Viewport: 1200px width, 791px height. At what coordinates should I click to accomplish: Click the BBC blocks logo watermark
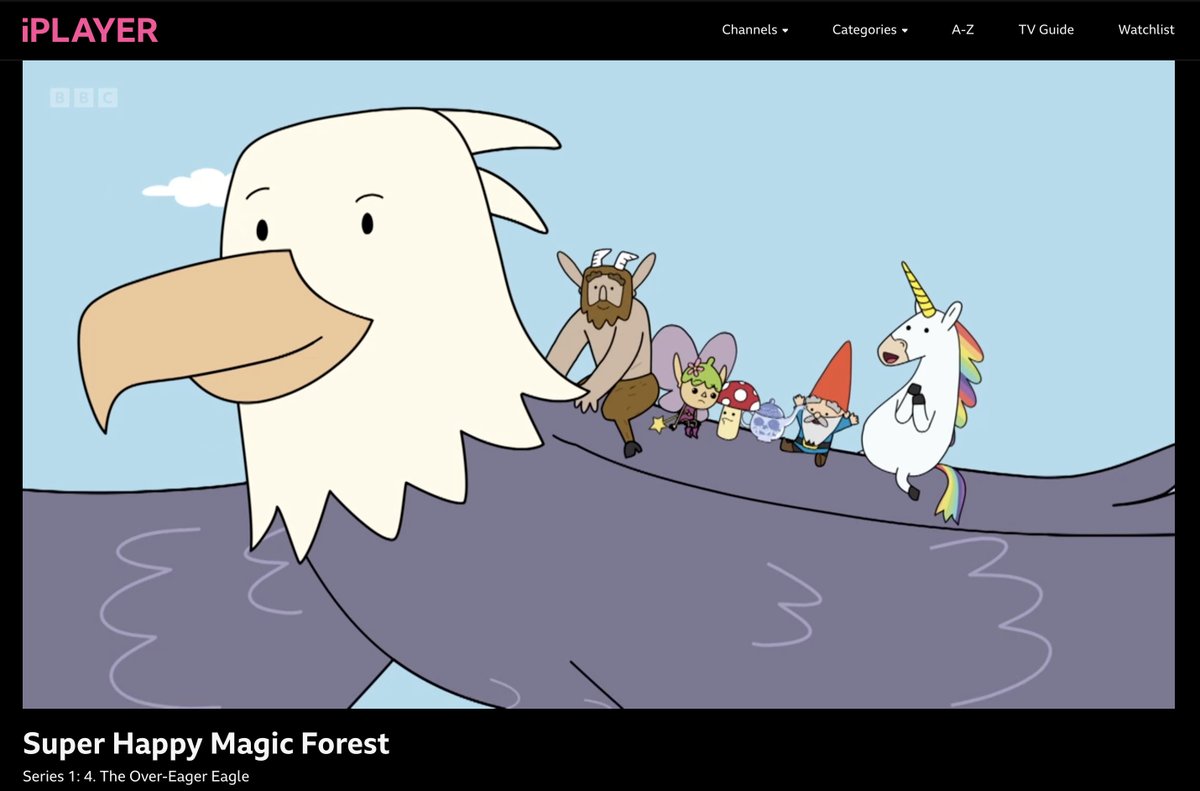click(x=83, y=98)
